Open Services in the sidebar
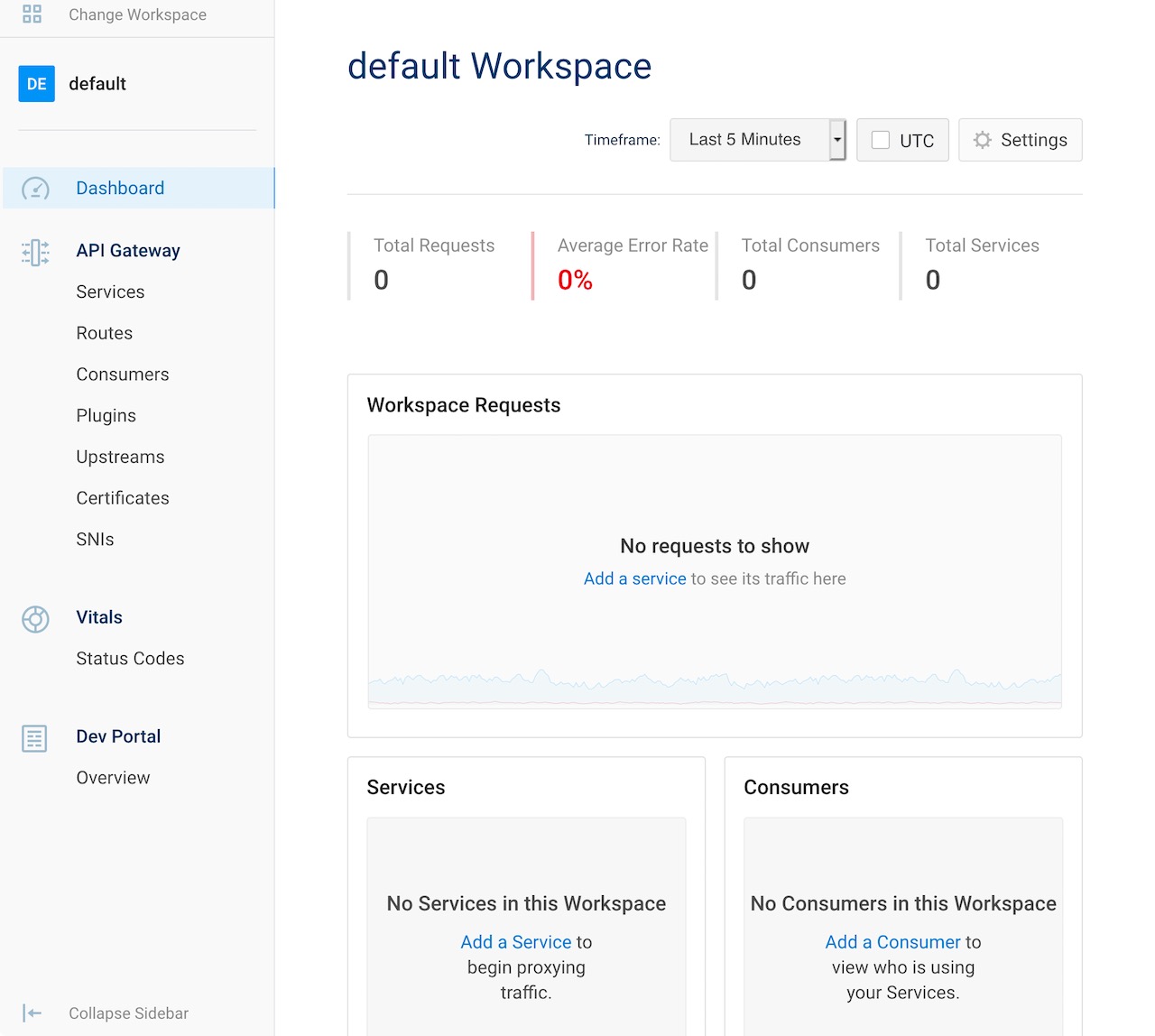The height and width of the screenshot is (1036, 1155). point(110,292)
